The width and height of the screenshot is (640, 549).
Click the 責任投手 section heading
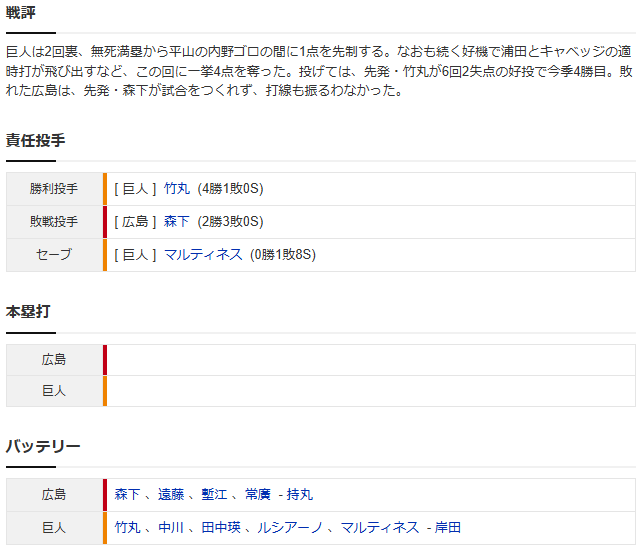tap(36, 140)
